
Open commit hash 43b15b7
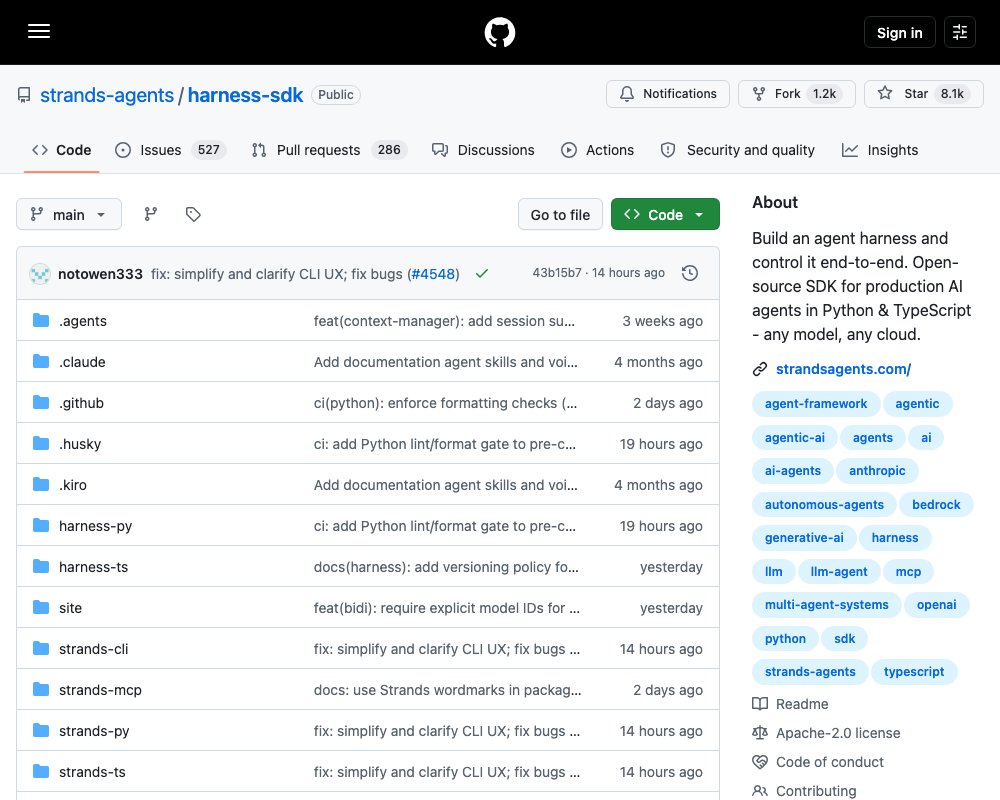[x=557, y=273]
